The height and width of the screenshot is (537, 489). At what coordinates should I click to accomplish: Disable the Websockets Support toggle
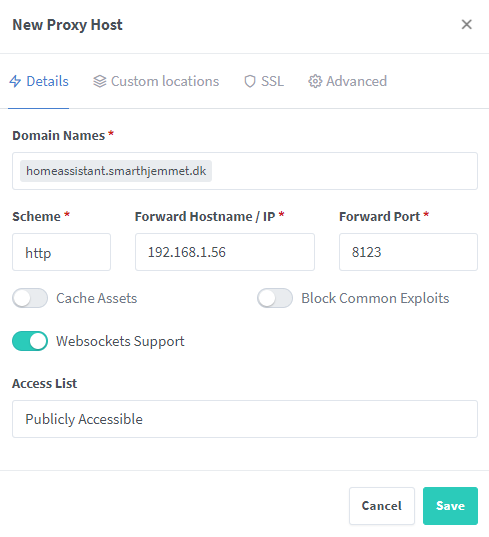pos(30,341)
